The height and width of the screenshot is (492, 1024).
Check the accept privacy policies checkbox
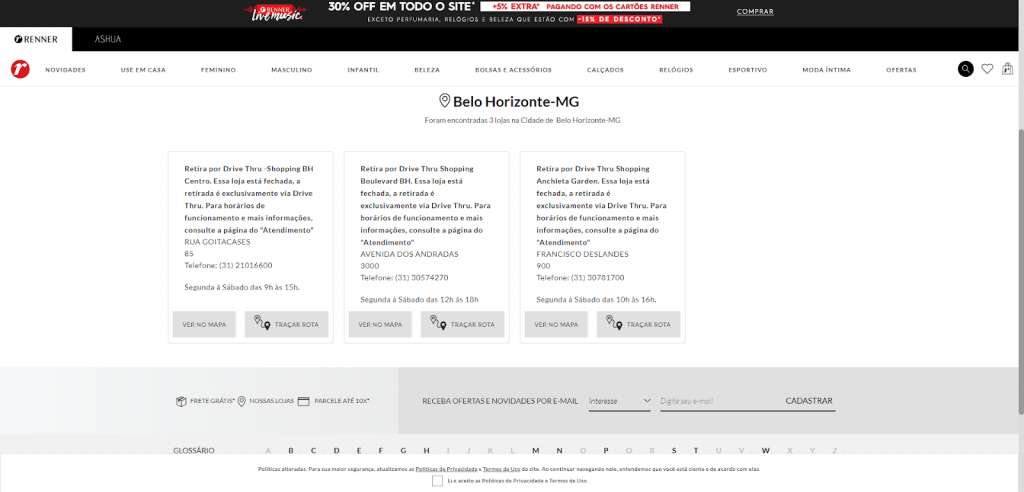pyautogui.click(x=438, y=481)
